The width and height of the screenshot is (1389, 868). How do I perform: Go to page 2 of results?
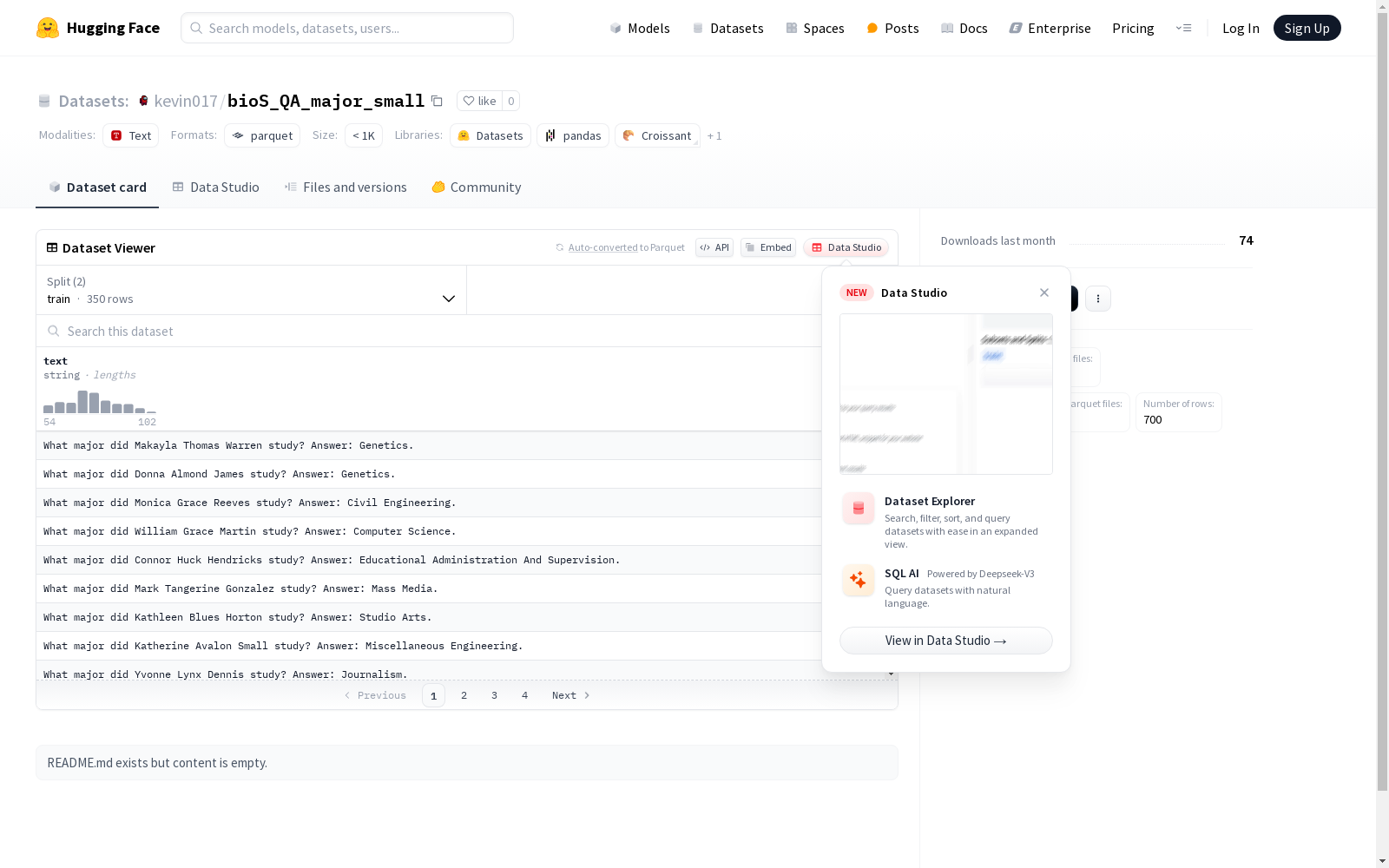point(464,695)
